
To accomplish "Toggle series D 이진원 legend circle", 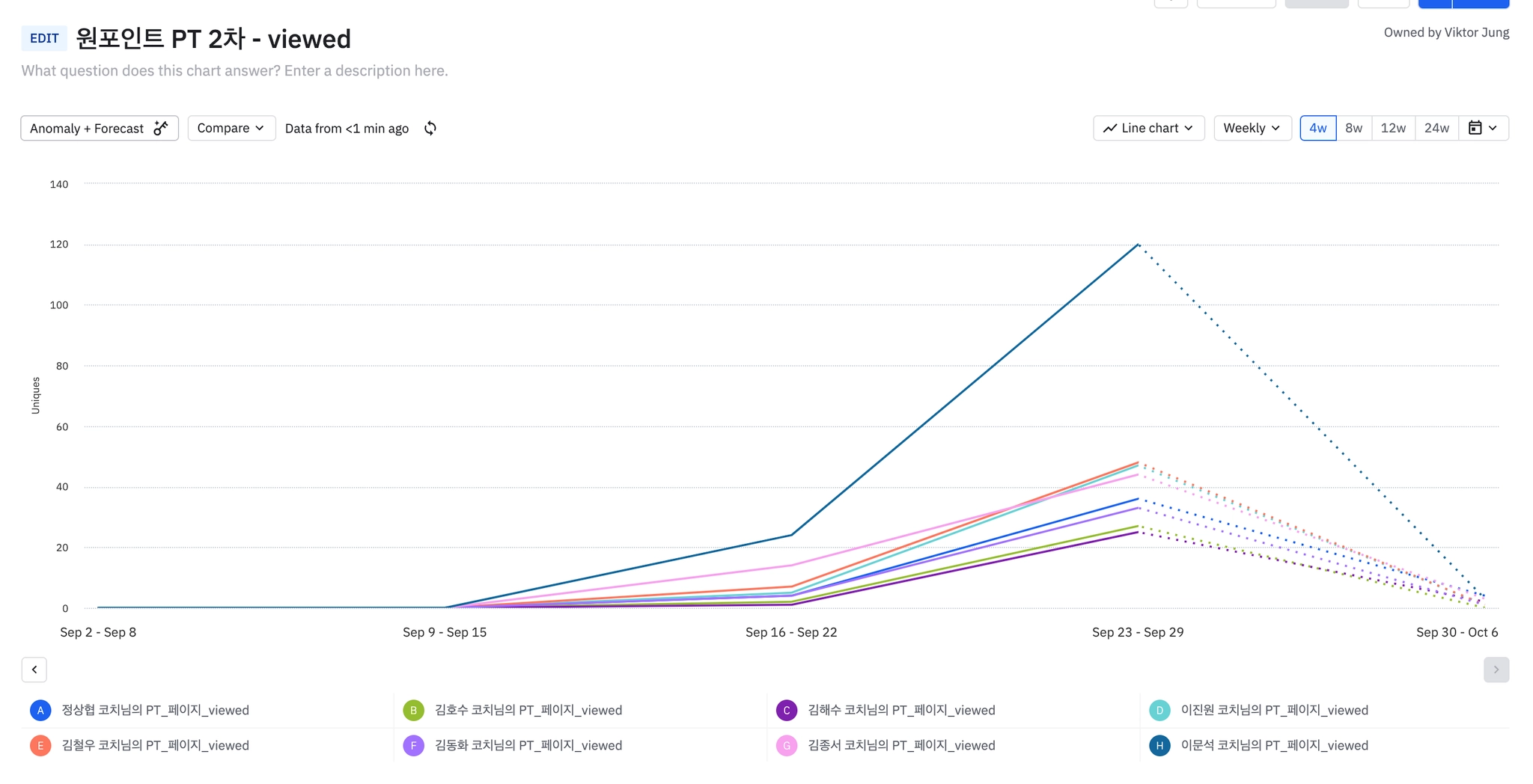I will point(1159,710).
